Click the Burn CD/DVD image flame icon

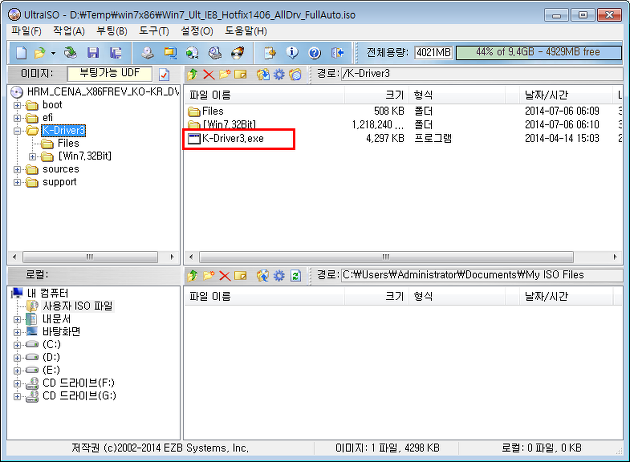click(x=237, y=53)
